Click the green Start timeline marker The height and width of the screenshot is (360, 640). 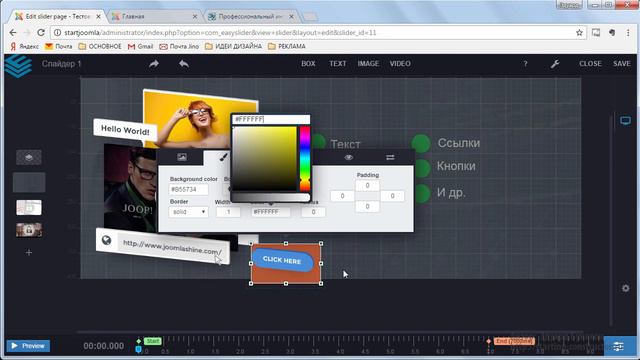tap(153, 341)
